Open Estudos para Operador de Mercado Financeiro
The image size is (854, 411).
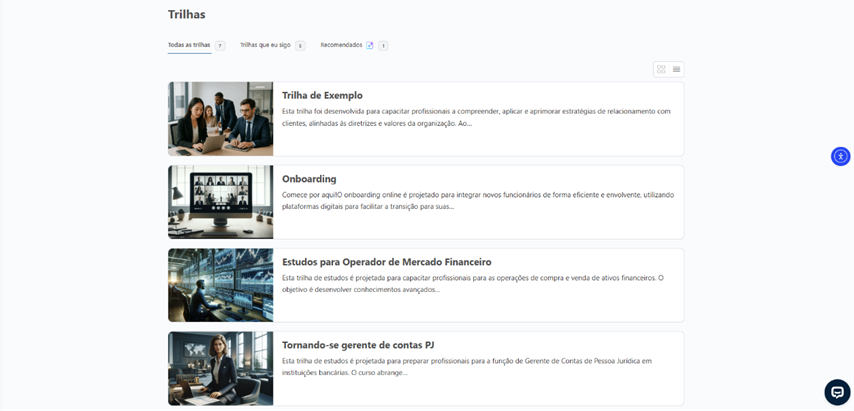(386, 262)
